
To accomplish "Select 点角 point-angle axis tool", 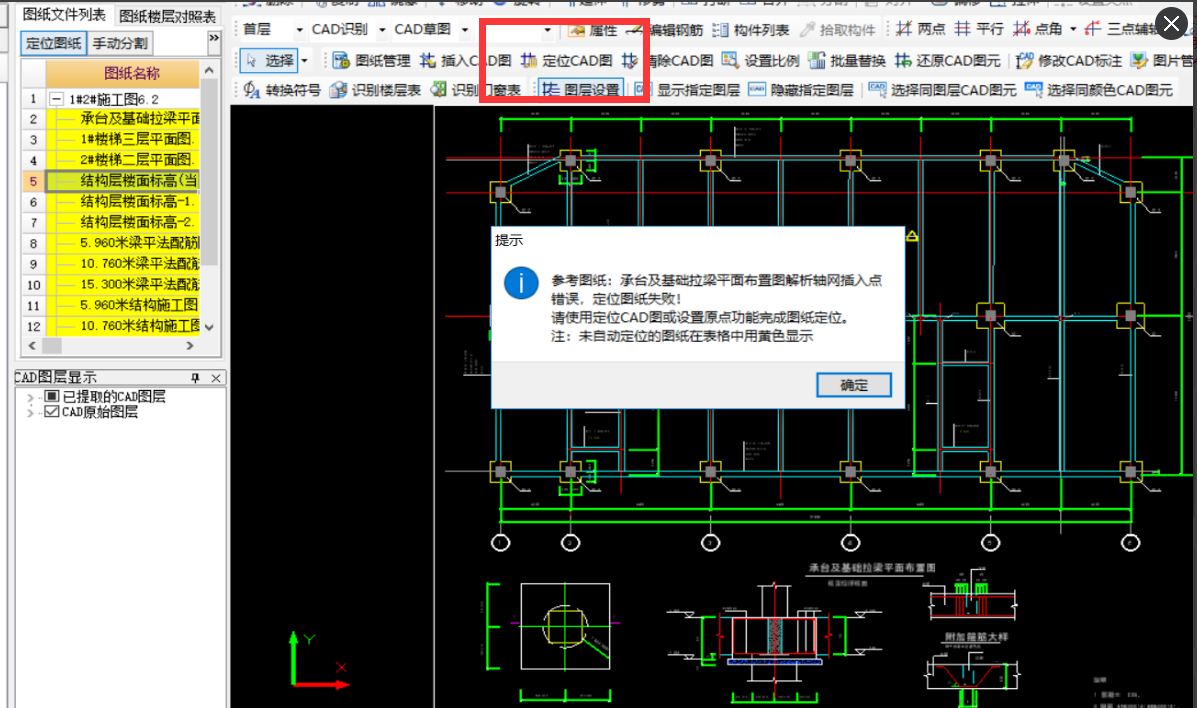I will (x=1037, y=29).
